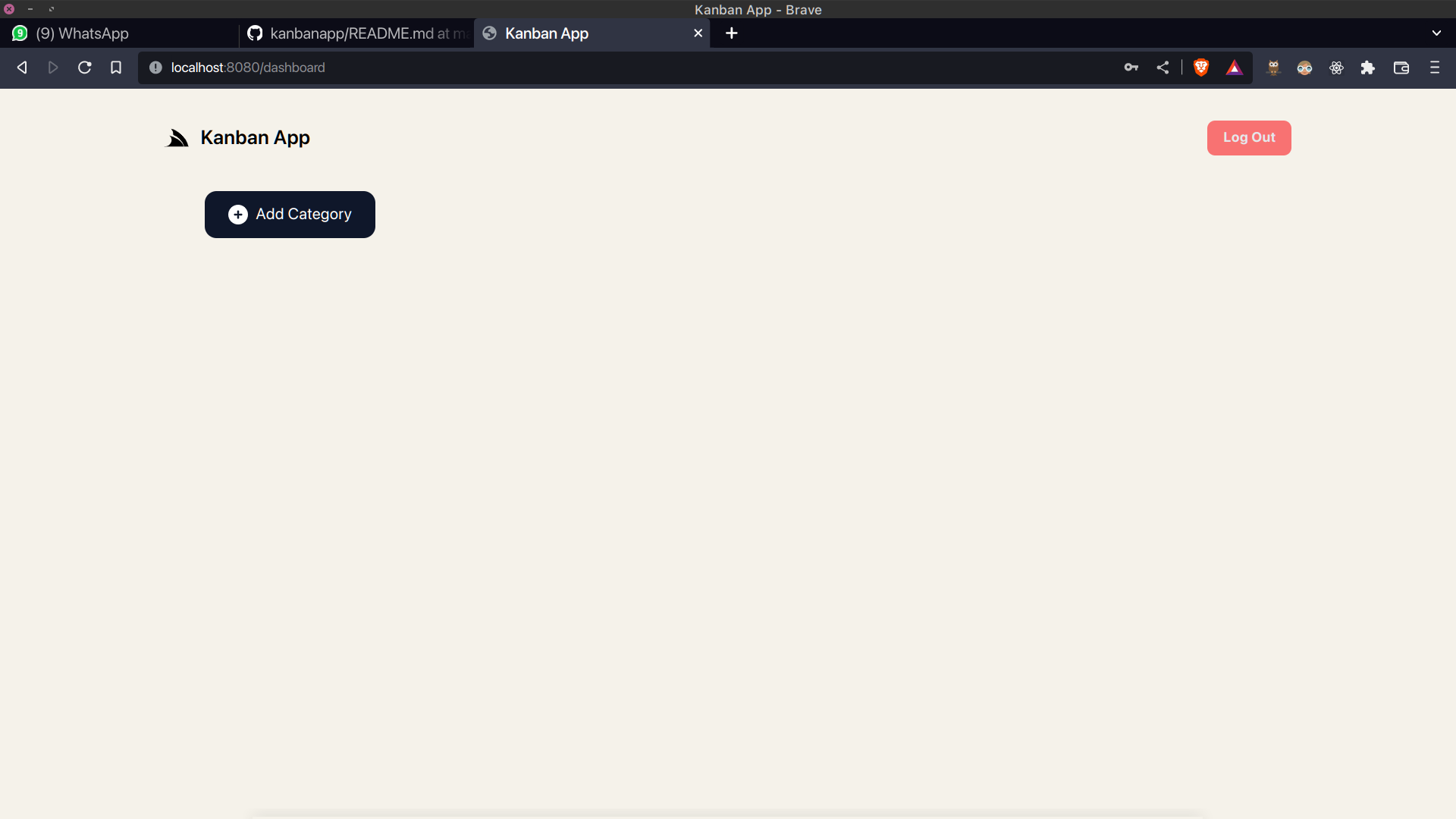The image size is (1456, 819).
Task: Bookmark this page icon
Action: coord(116,67)
